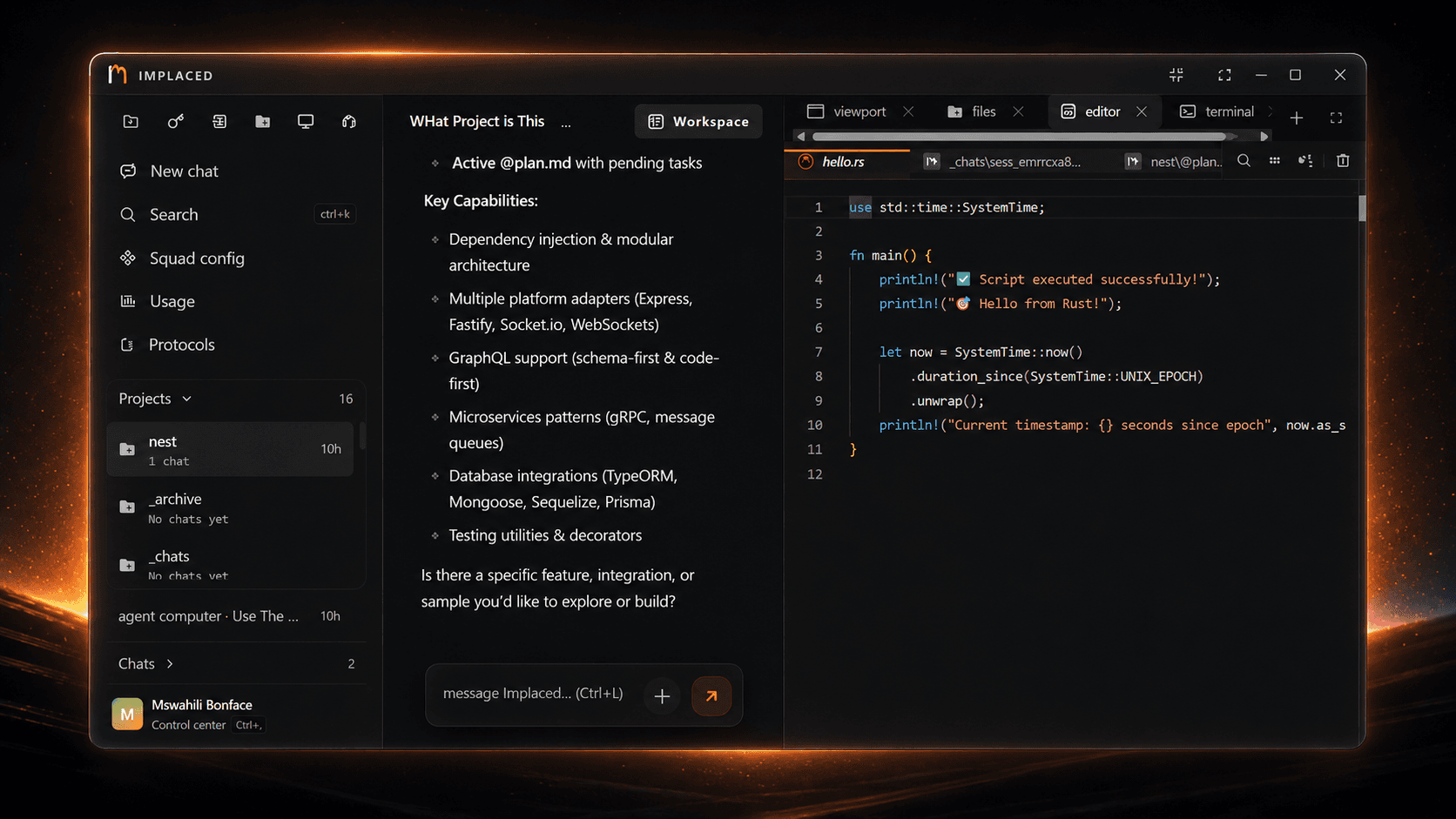Screen dimensions: 1456x819
Task: Click the projects list scrollbar
Action: (362, 435)
